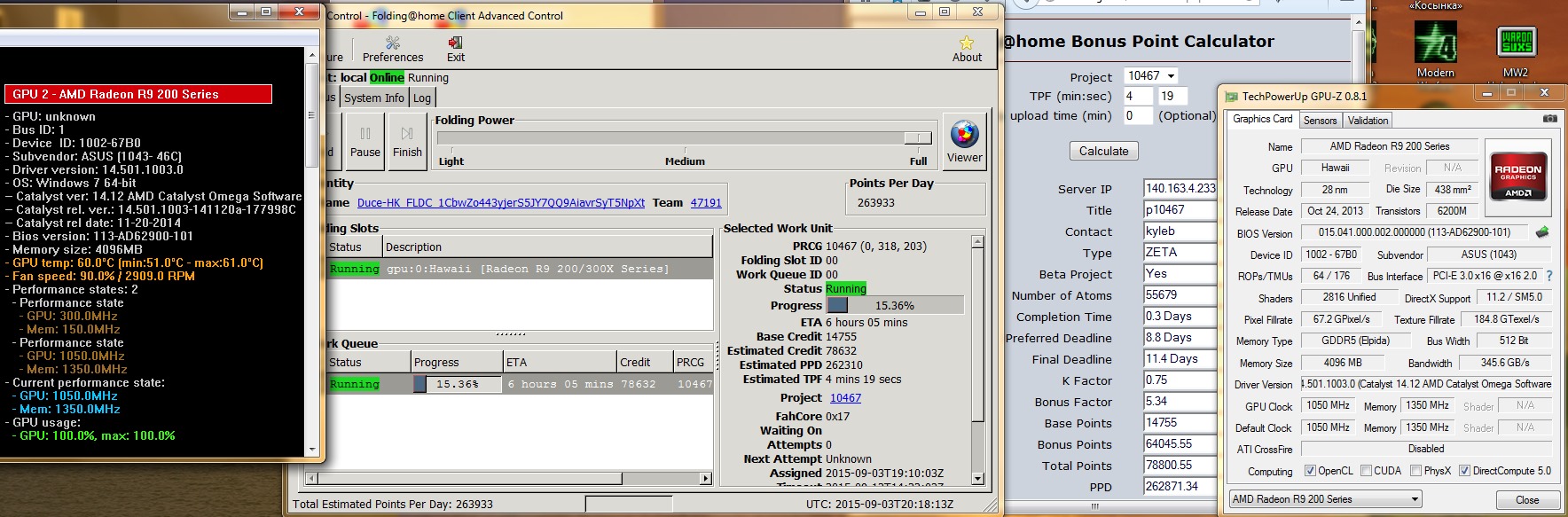Open the MW2 desktop shortcut
The image size is (1568, 517).
tap(1516, 51)
